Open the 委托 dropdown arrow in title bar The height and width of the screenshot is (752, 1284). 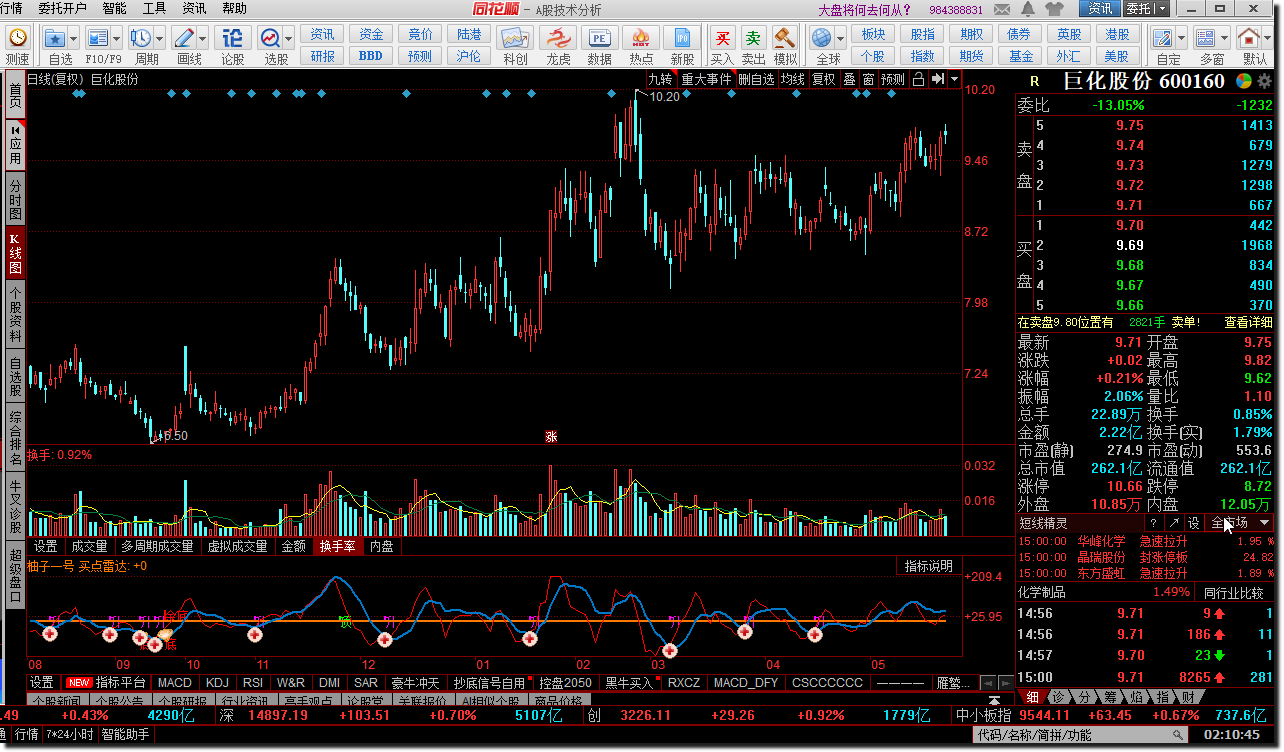pos(1163,9)
